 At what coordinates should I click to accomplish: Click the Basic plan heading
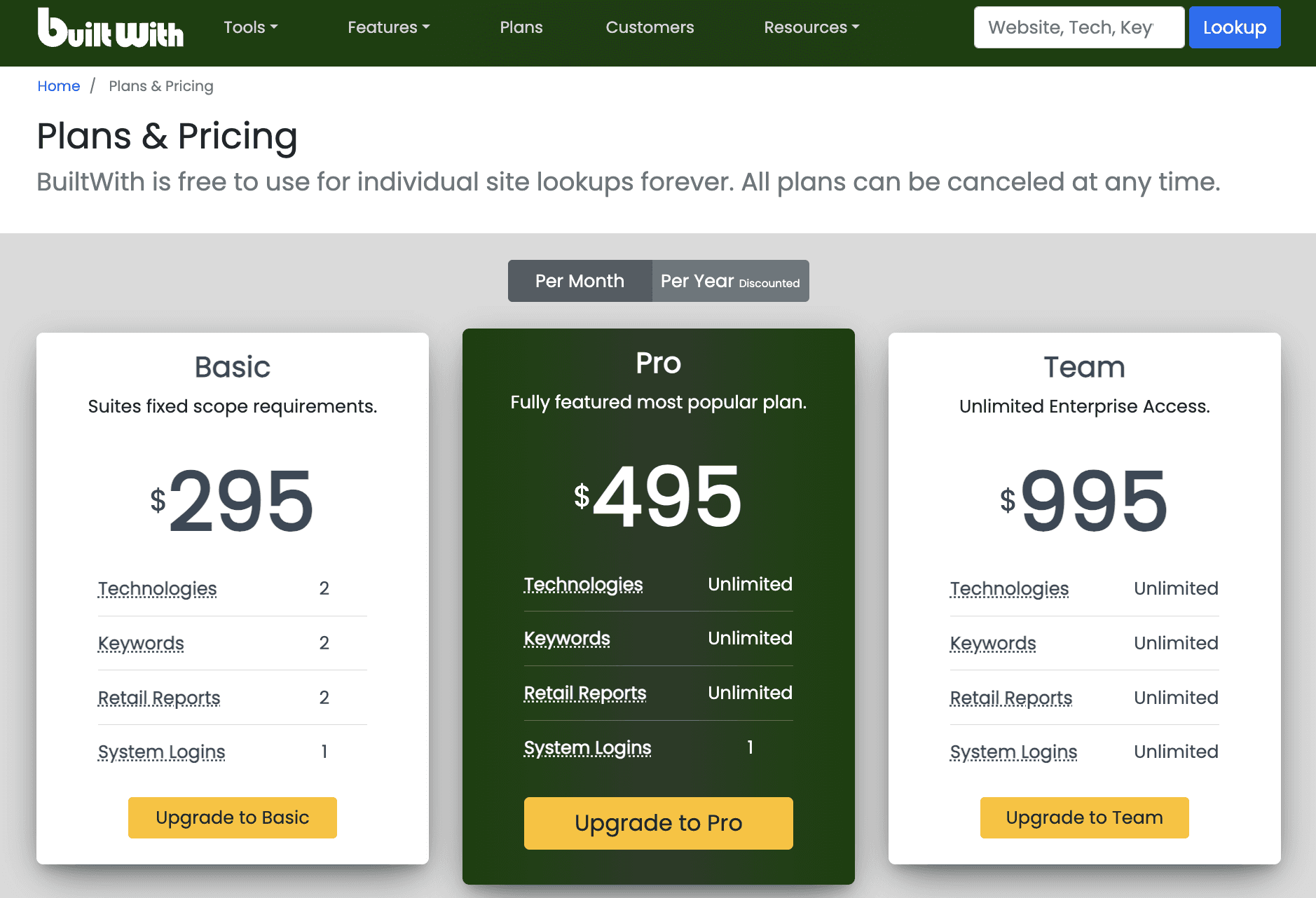[x=233, y=367]
